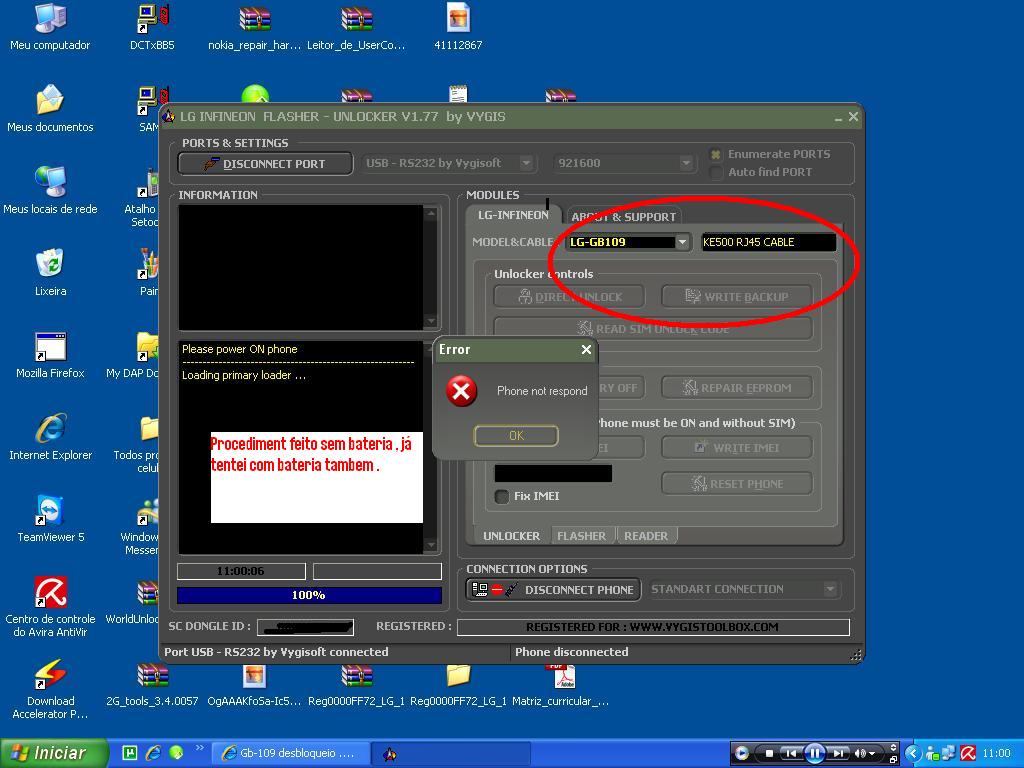
Task: Switch to the ABOUT & SUPPORT tab
Action: tap(623, 217)
